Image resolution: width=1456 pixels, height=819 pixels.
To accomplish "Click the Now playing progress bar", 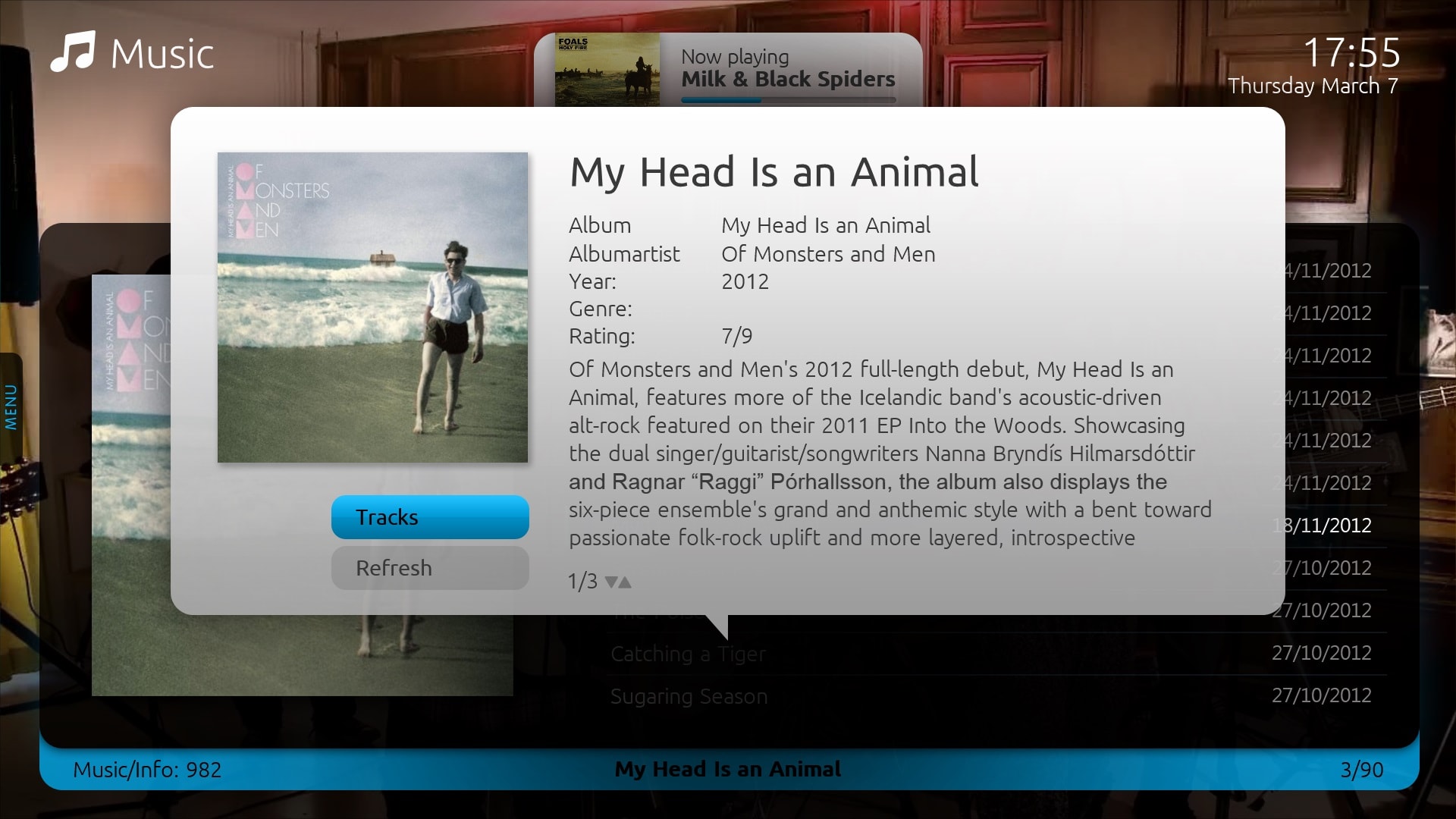I will [x=789, y=100].
